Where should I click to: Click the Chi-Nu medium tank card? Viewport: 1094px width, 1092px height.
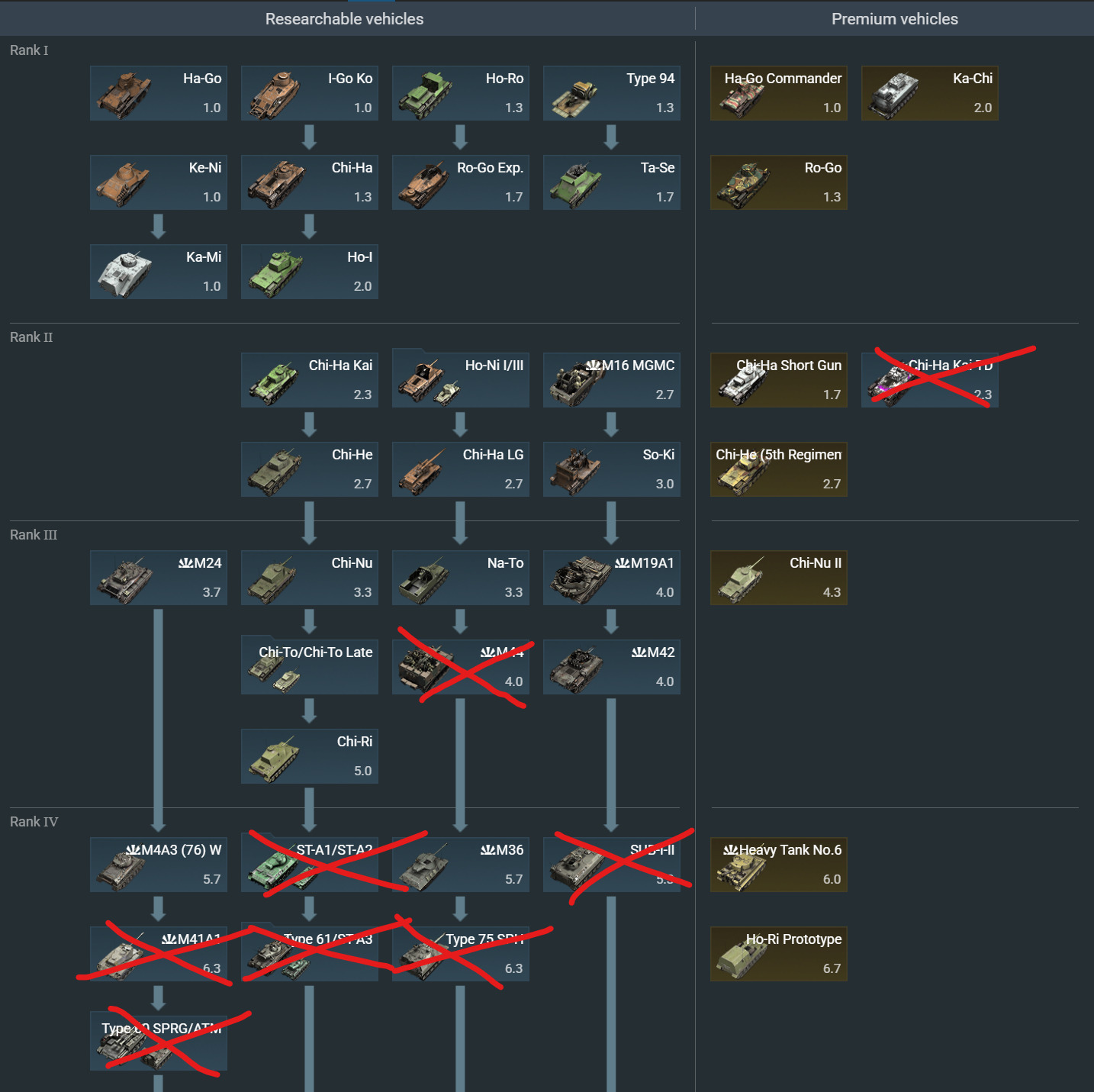point(310,578)
